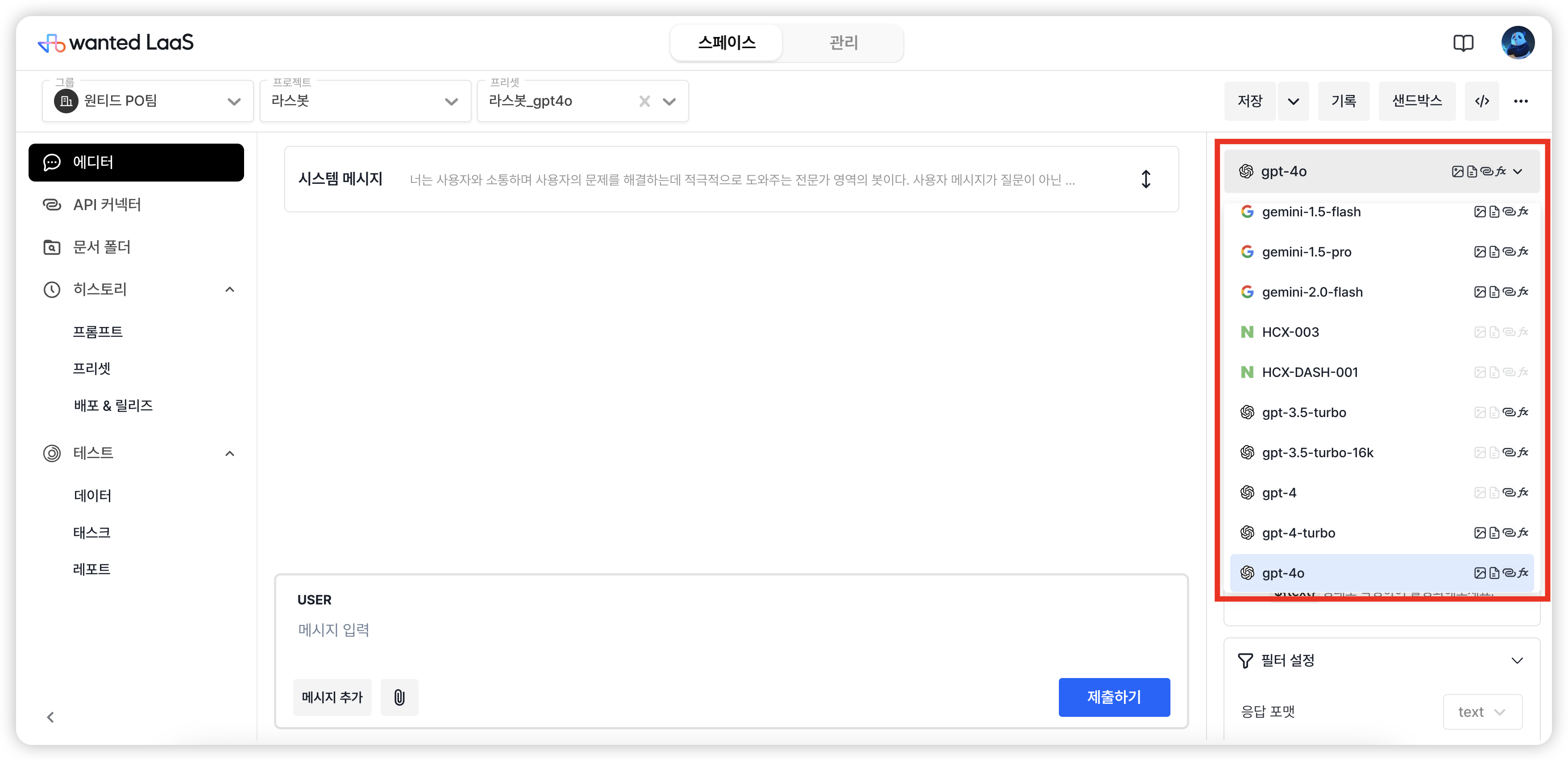This screenshot has height=761, width=1568.
Task: Click the OpenAI icon of gpt-4-turbo
Action: pos(1247,533)
